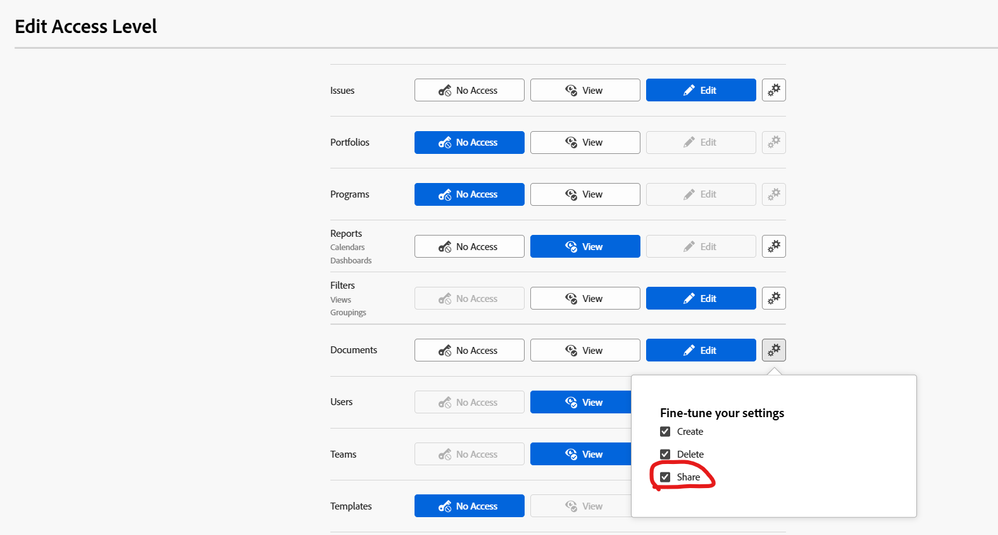Click No Access for Templates
The height and width of the screenshot is (535, 998).
[x=469, y=506]
